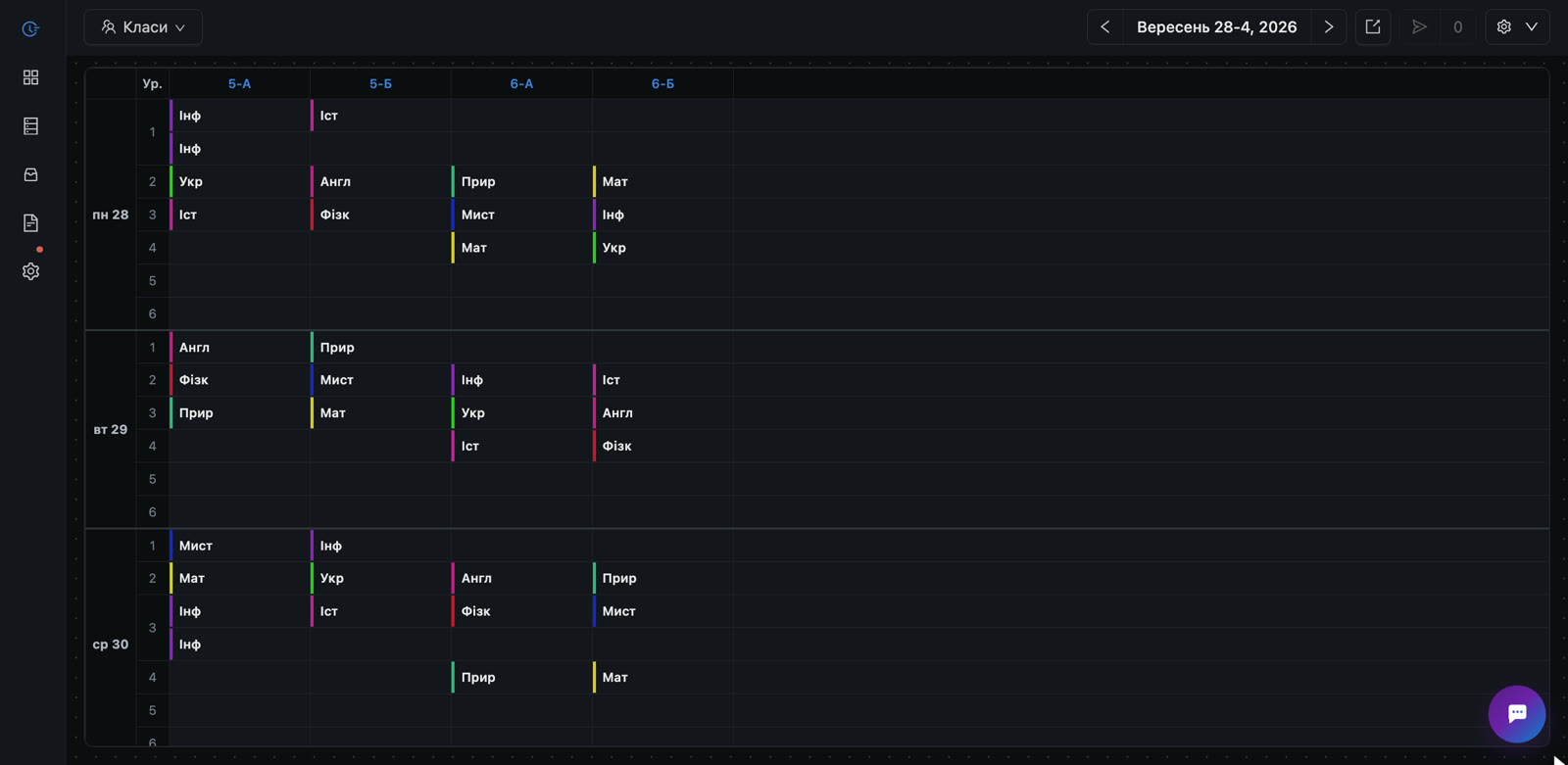Open the four-squares dashboard icon in sidebar
Screen dimensions: 1568x765
coord(30,77)
